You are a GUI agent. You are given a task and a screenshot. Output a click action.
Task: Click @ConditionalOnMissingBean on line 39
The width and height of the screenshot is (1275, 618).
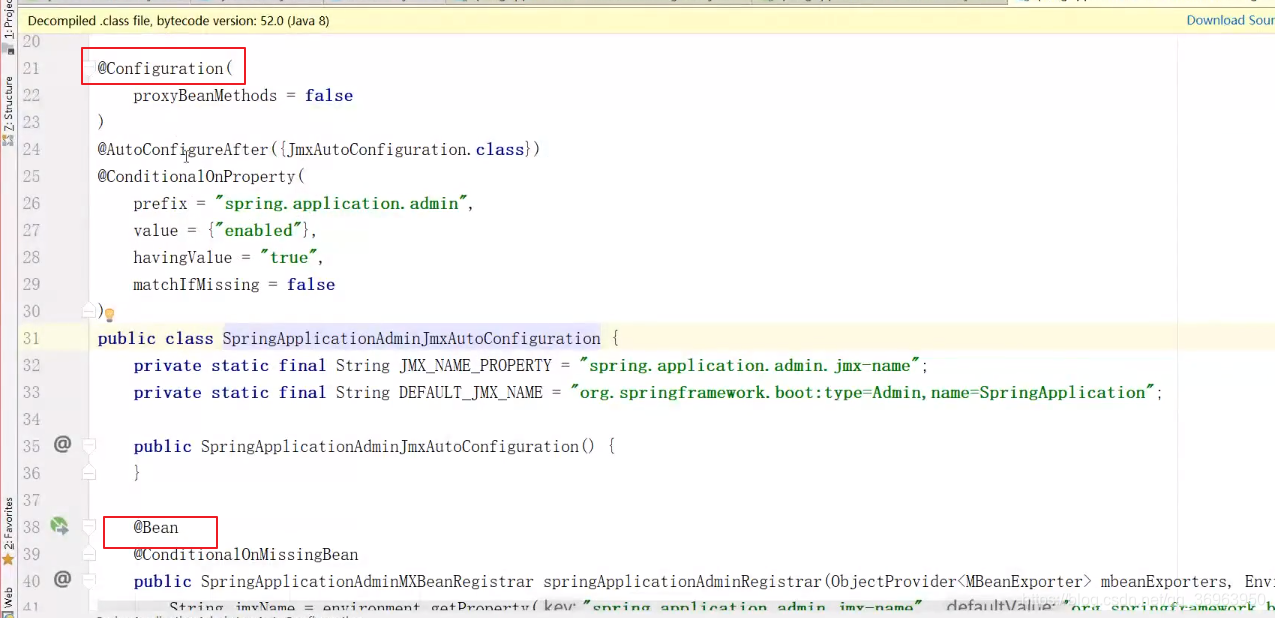pos(246,554)
